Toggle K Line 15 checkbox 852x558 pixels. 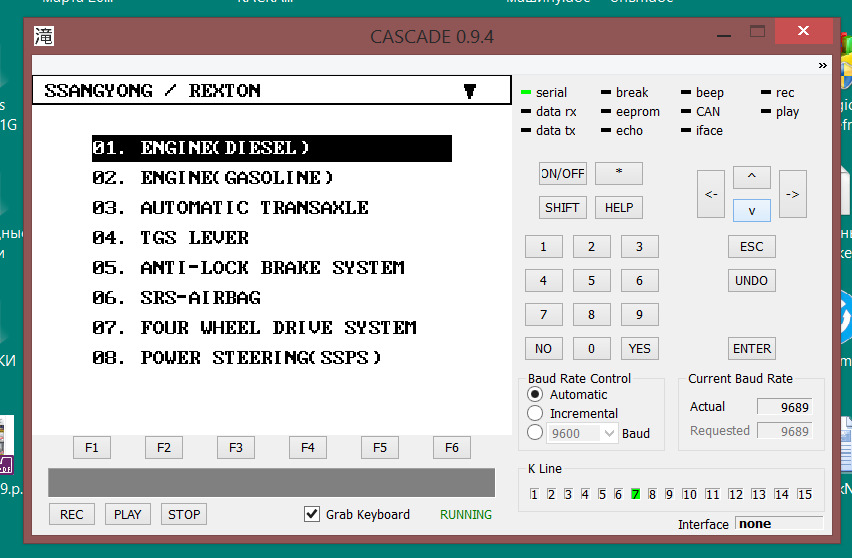pos(805,494)
